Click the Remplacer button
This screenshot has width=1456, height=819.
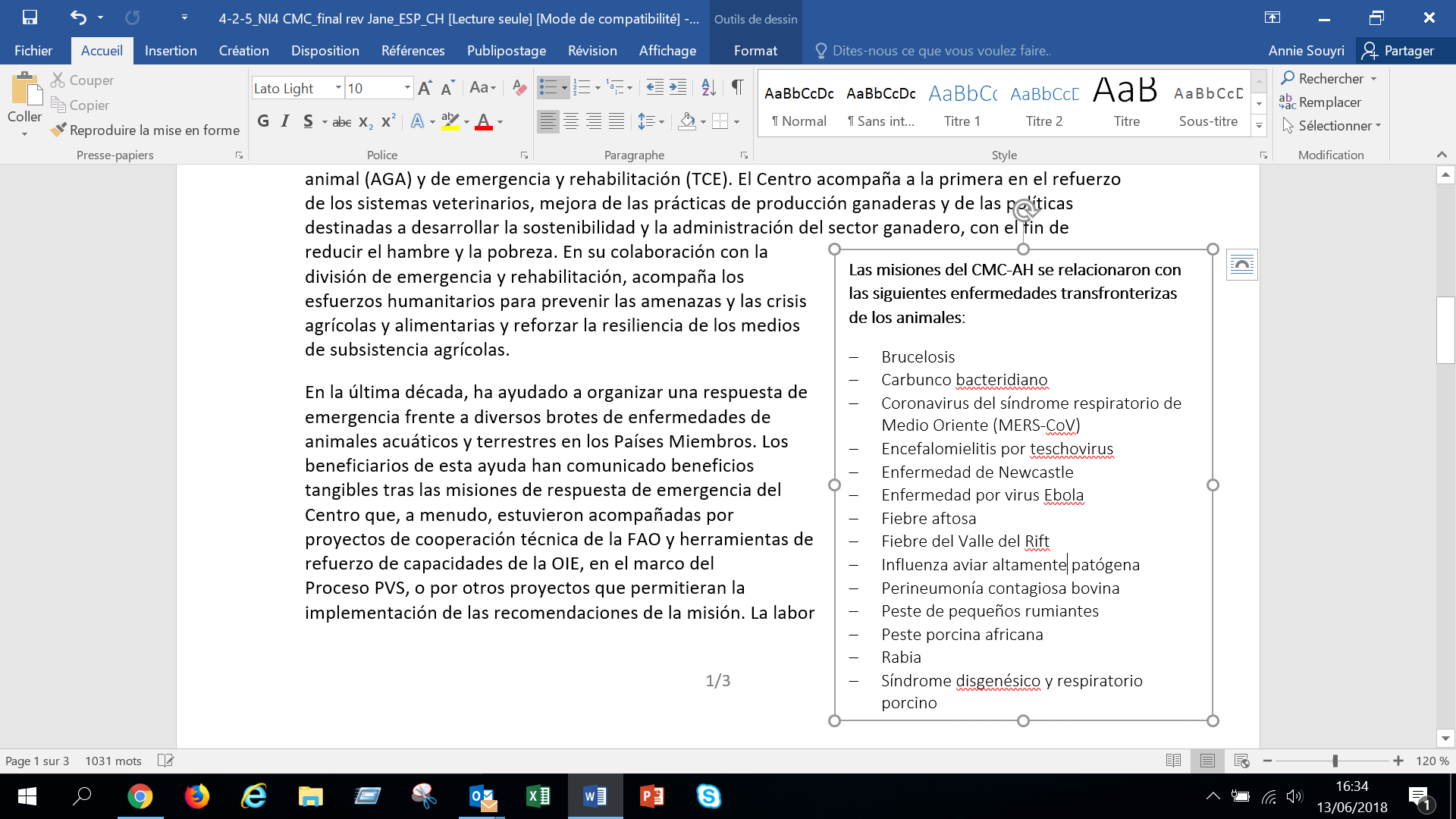tap(1320, 102)
